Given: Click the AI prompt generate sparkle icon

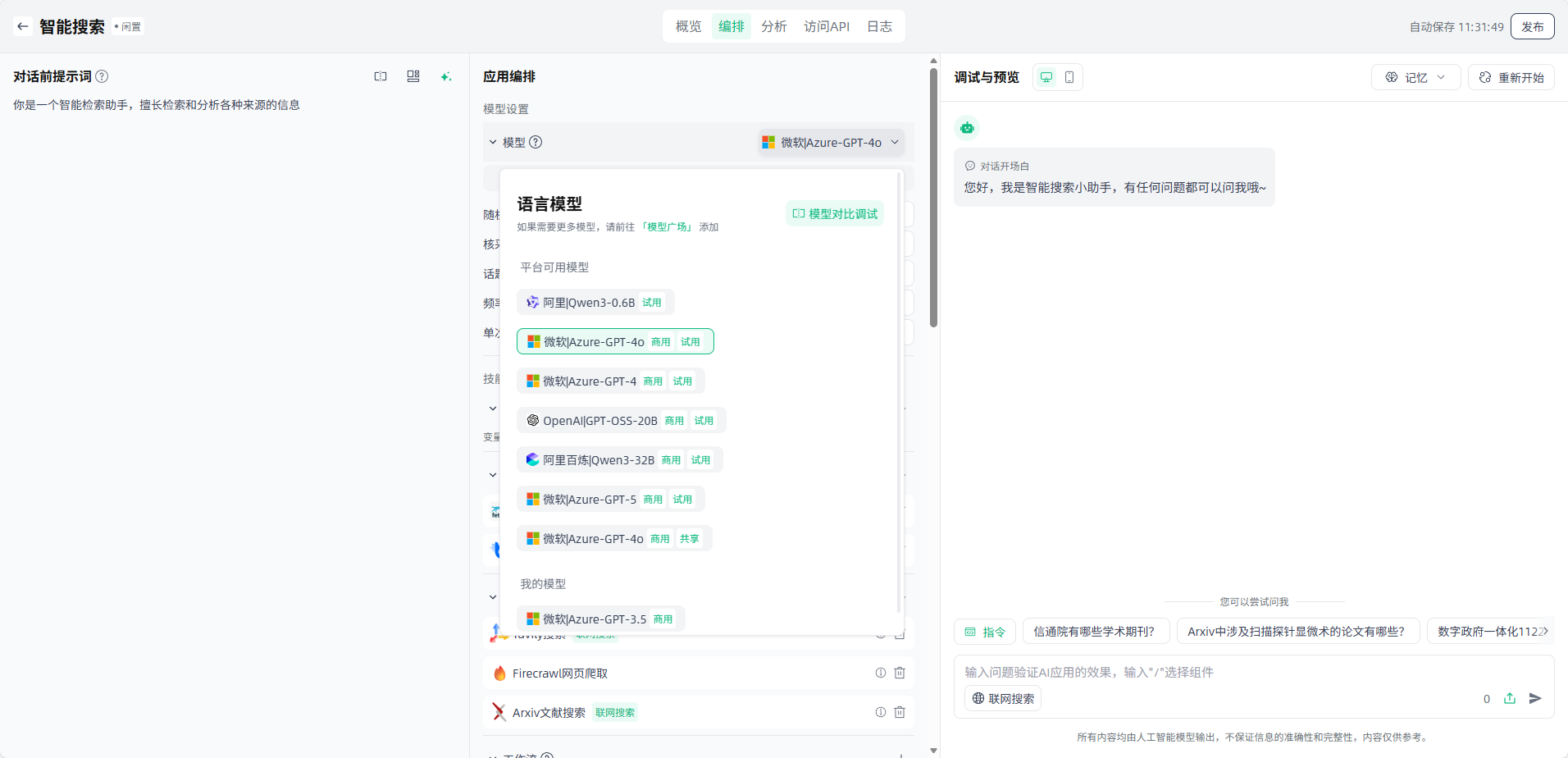Looking at the screenshot, I should [446, 76].
